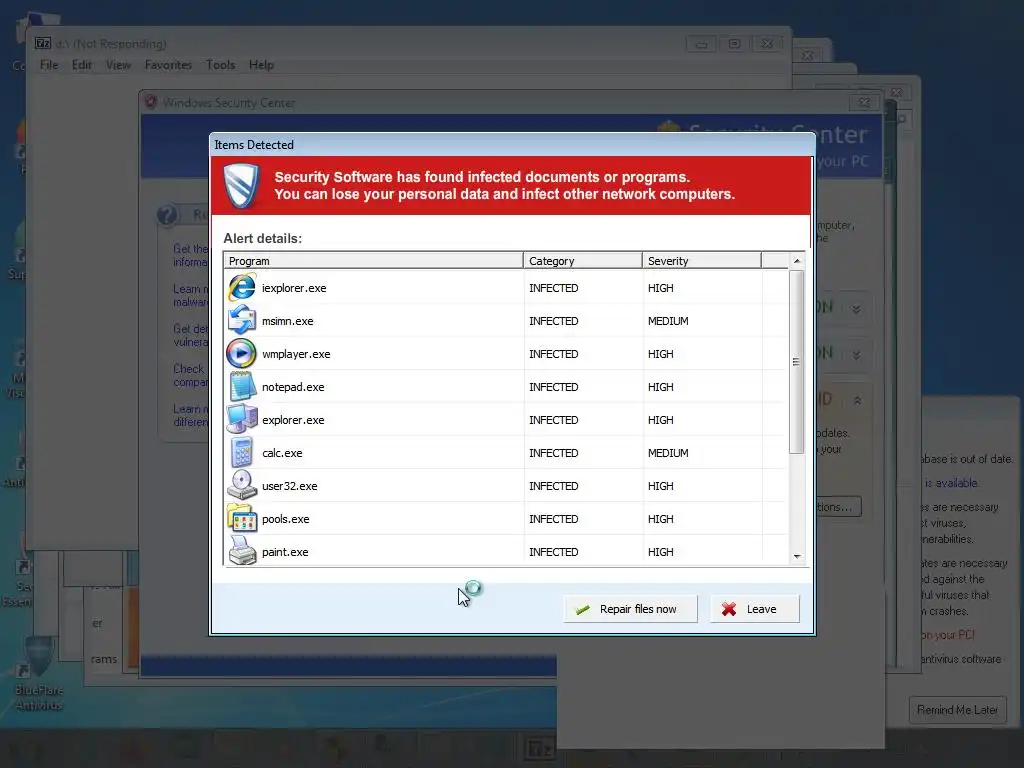Click the explorer.exe computer icon

(x=242, y=419)
